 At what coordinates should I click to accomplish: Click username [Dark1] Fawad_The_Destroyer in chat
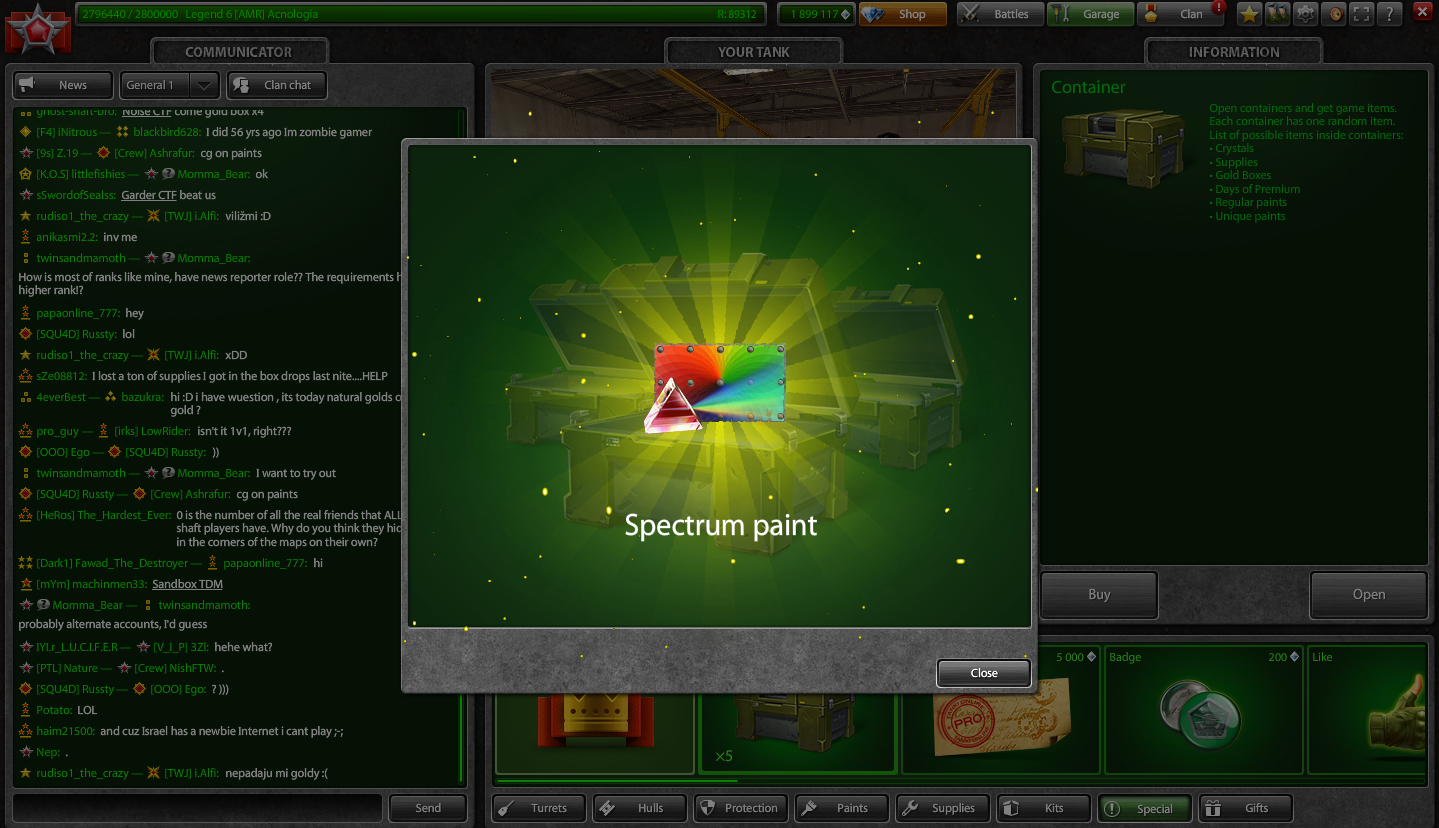(112, 563)
